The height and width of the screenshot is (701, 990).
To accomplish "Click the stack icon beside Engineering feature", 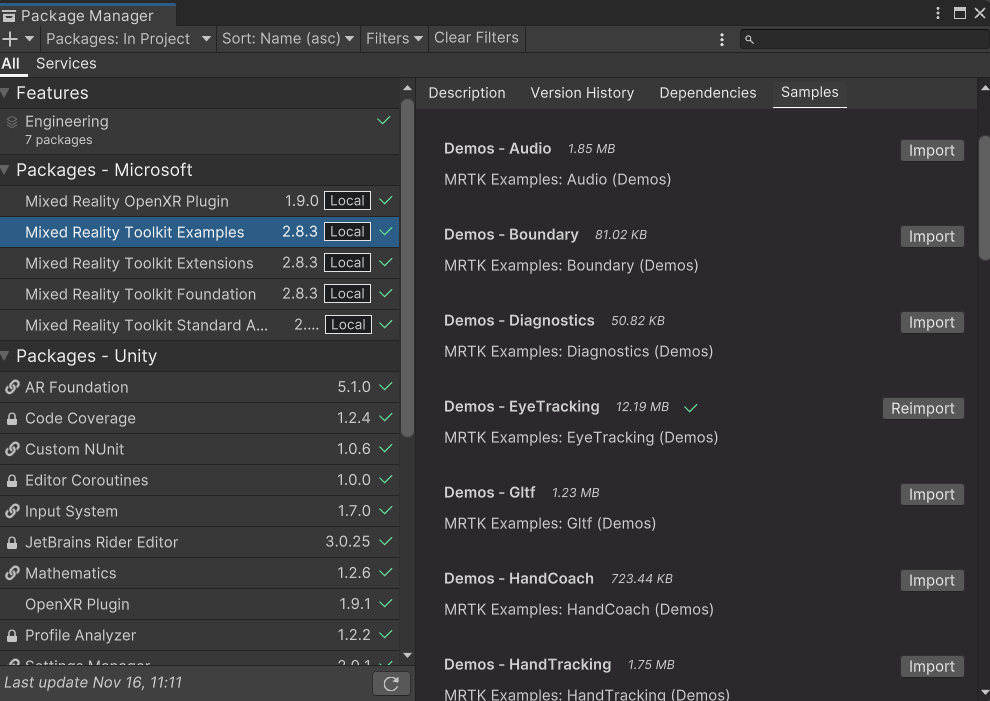I will tap(12, 121).
